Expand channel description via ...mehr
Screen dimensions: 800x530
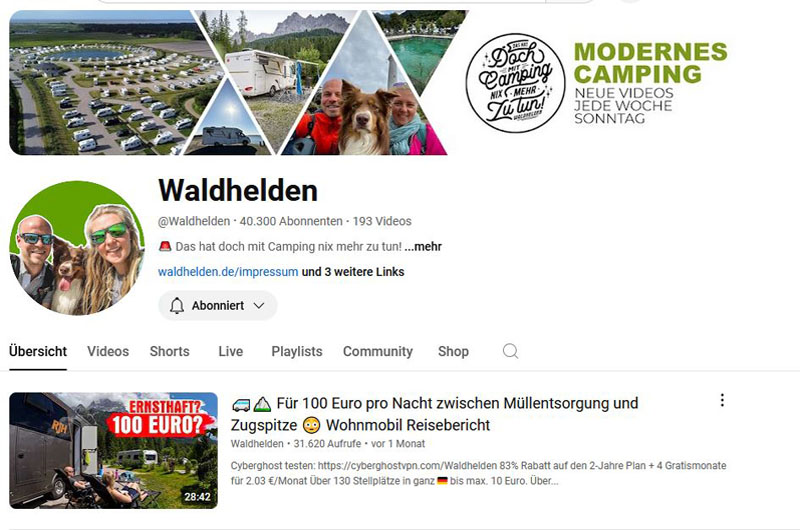coord(423,246)
